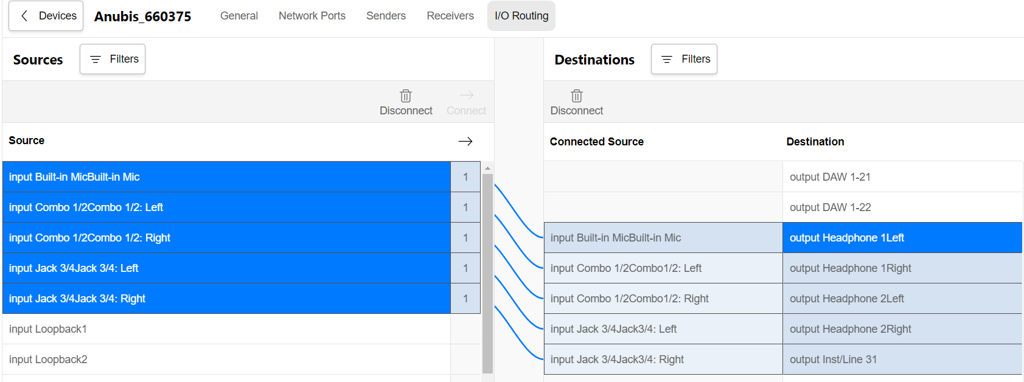1024x382 pixels.
Task: Click the Source column header
Action: point(27,140)
